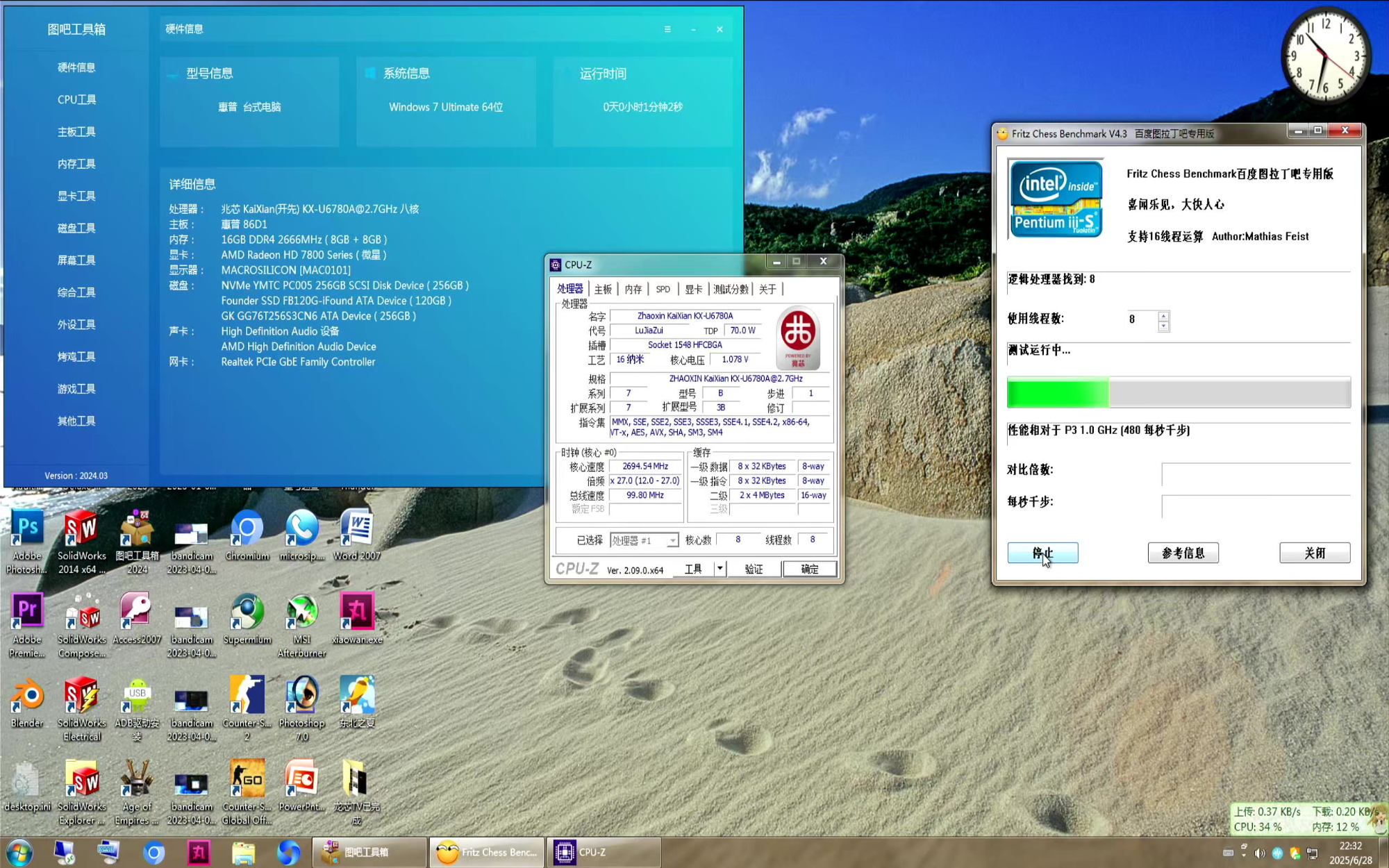Open the 龙芯TV已完成 desktop icon

356,792
